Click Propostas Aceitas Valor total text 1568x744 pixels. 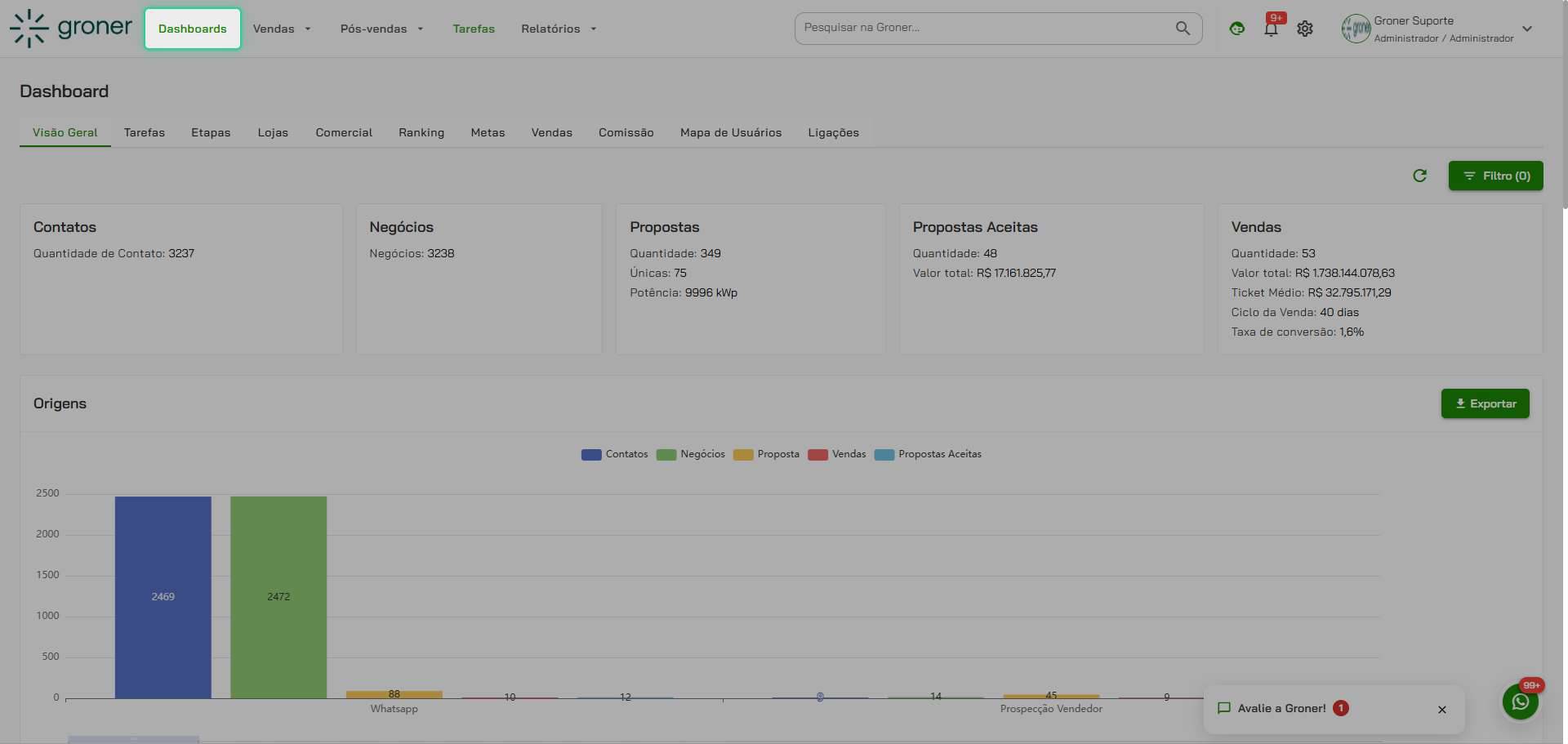(984, 273)
